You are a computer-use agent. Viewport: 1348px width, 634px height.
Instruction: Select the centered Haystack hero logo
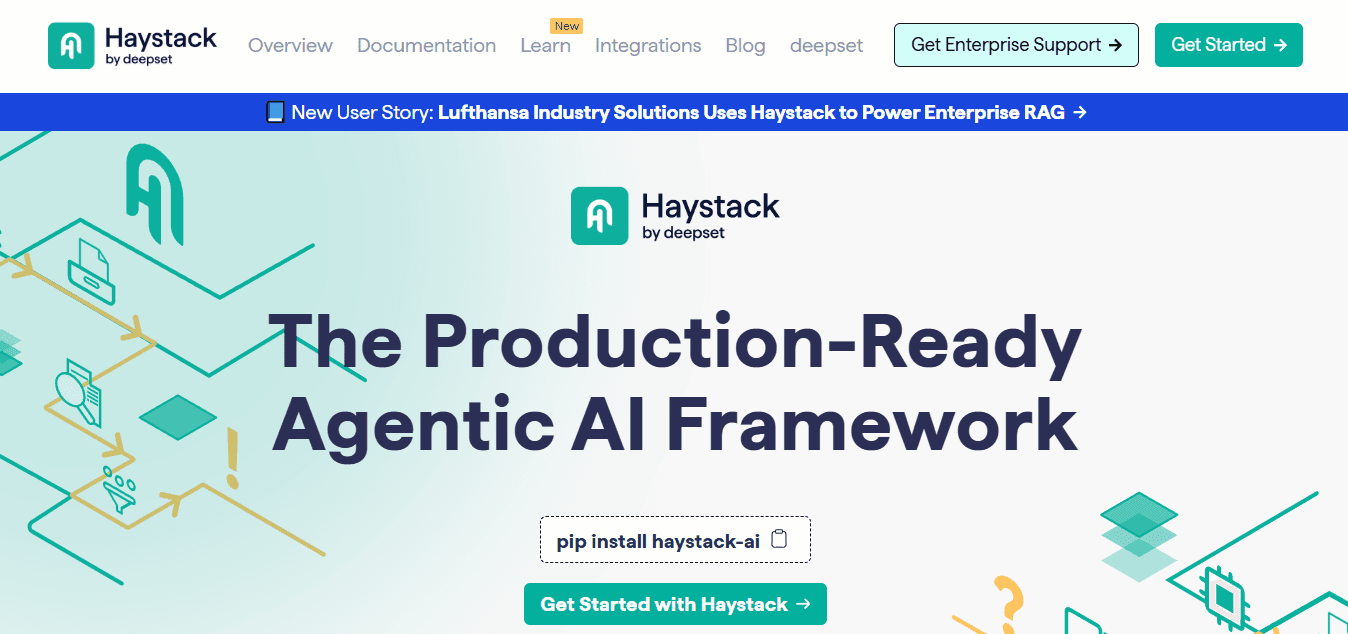tap(675, 216)
